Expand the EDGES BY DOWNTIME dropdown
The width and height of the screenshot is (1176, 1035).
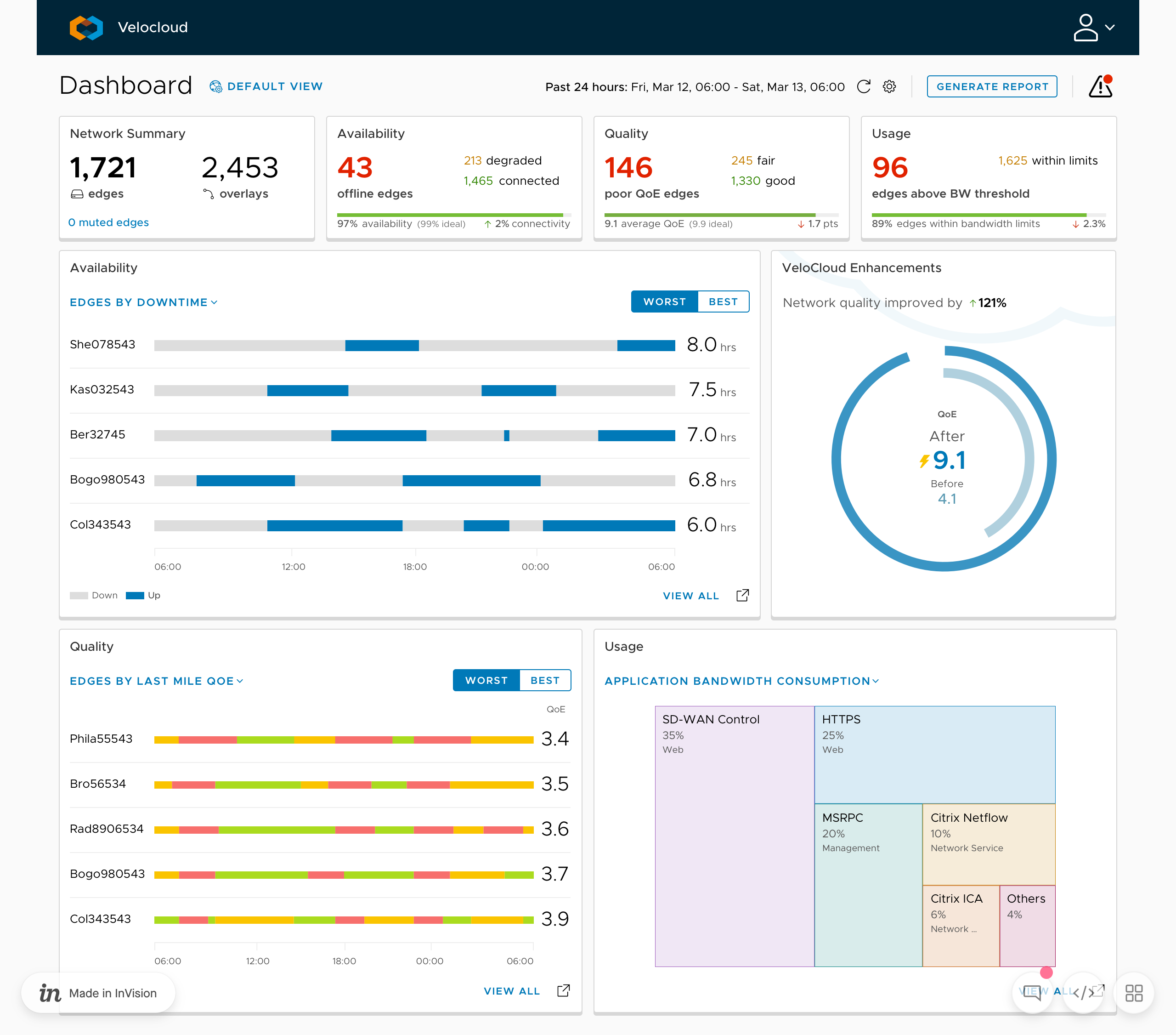tap(143, 301)
